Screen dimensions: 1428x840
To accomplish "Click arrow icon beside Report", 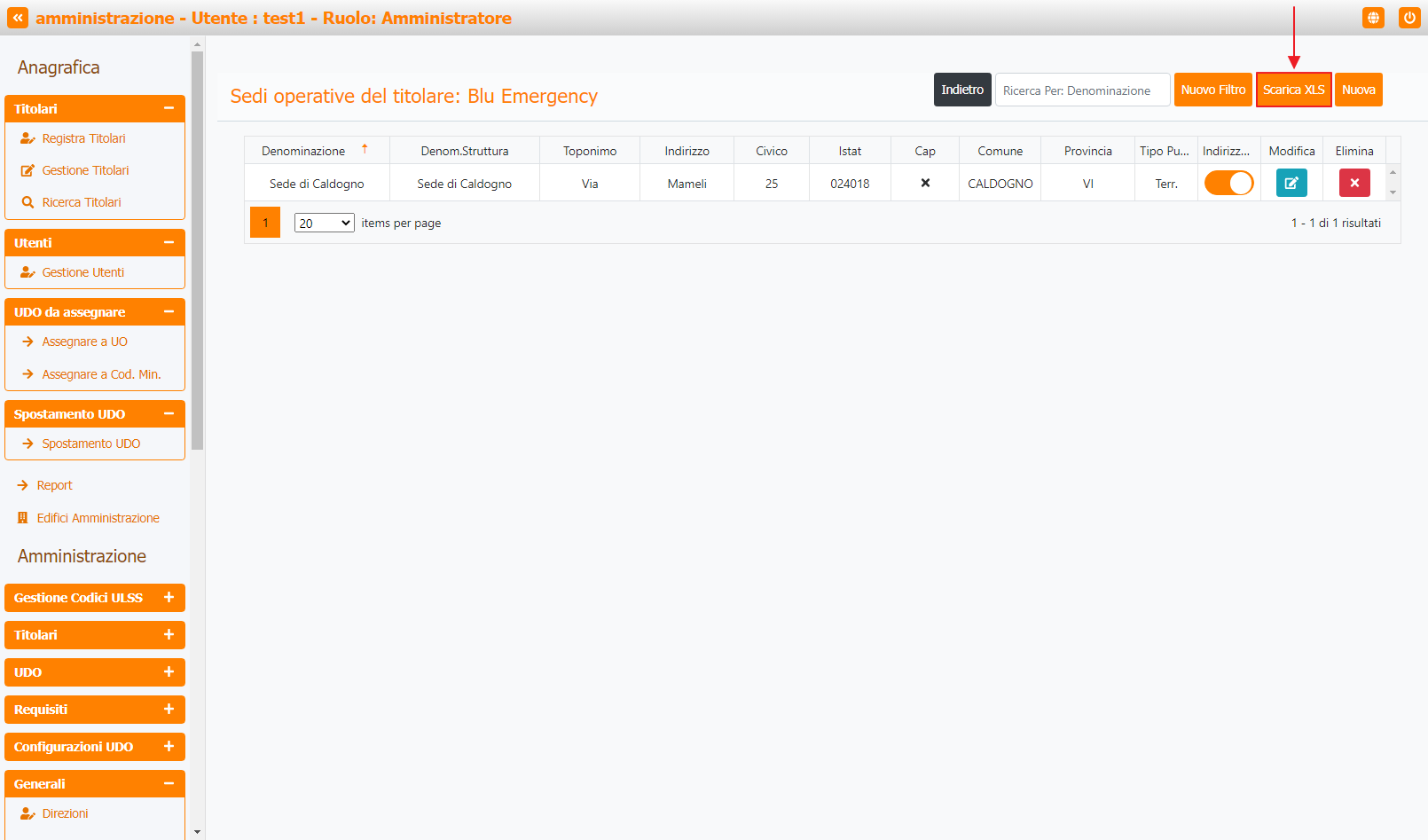I will (x=23, y=485).
